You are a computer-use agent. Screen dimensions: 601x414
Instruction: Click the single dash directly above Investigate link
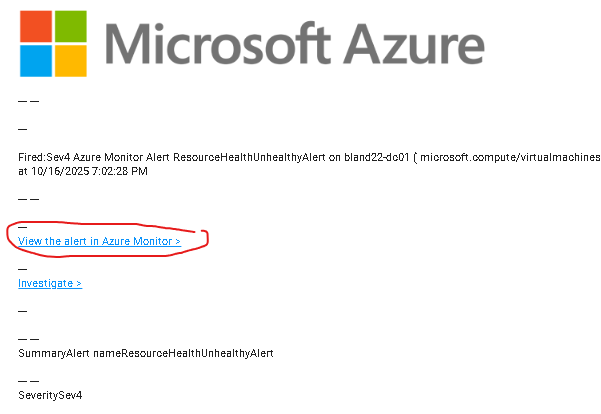tap(23, 269)
